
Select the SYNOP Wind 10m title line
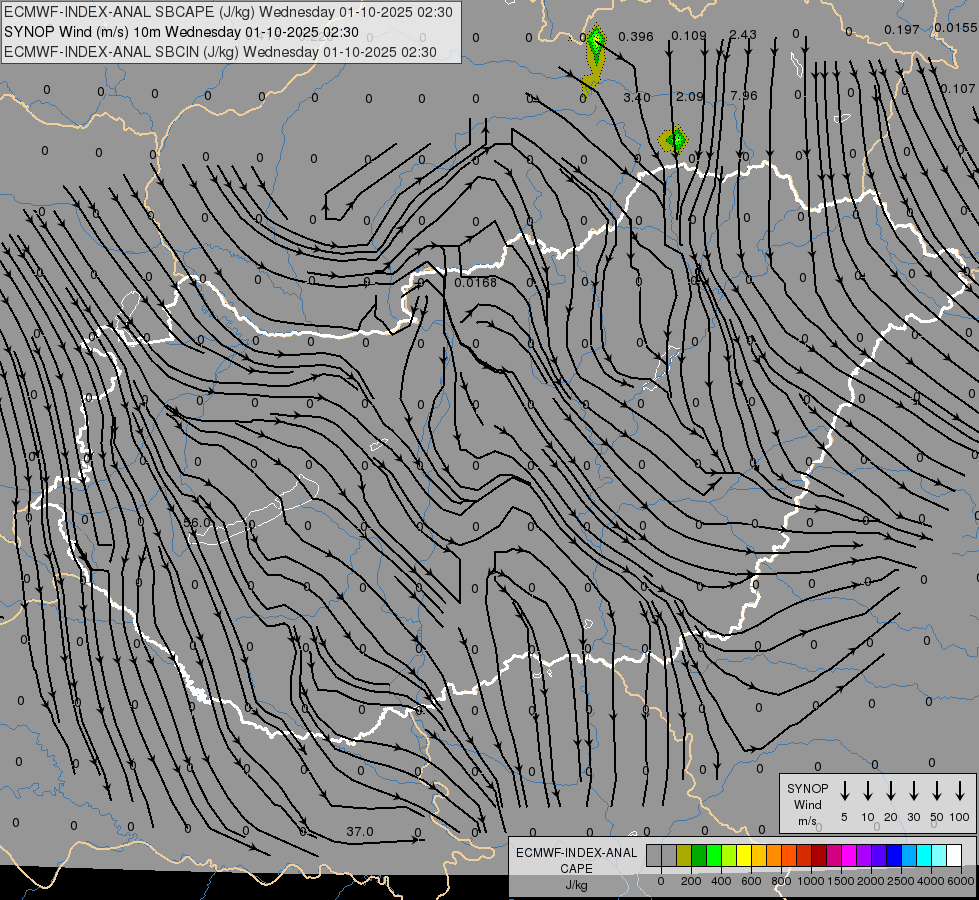click(x=181, y=32)
